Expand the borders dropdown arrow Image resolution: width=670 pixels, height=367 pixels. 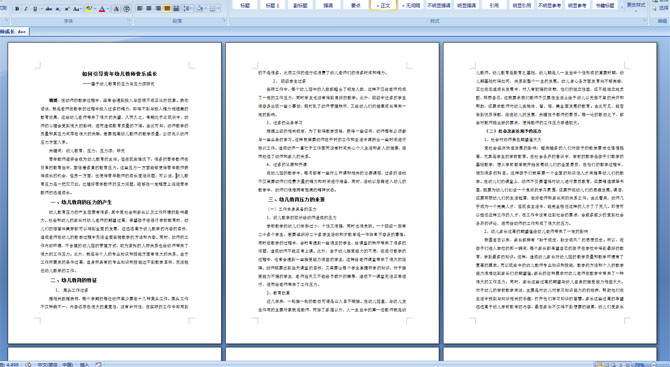[218, 9]
